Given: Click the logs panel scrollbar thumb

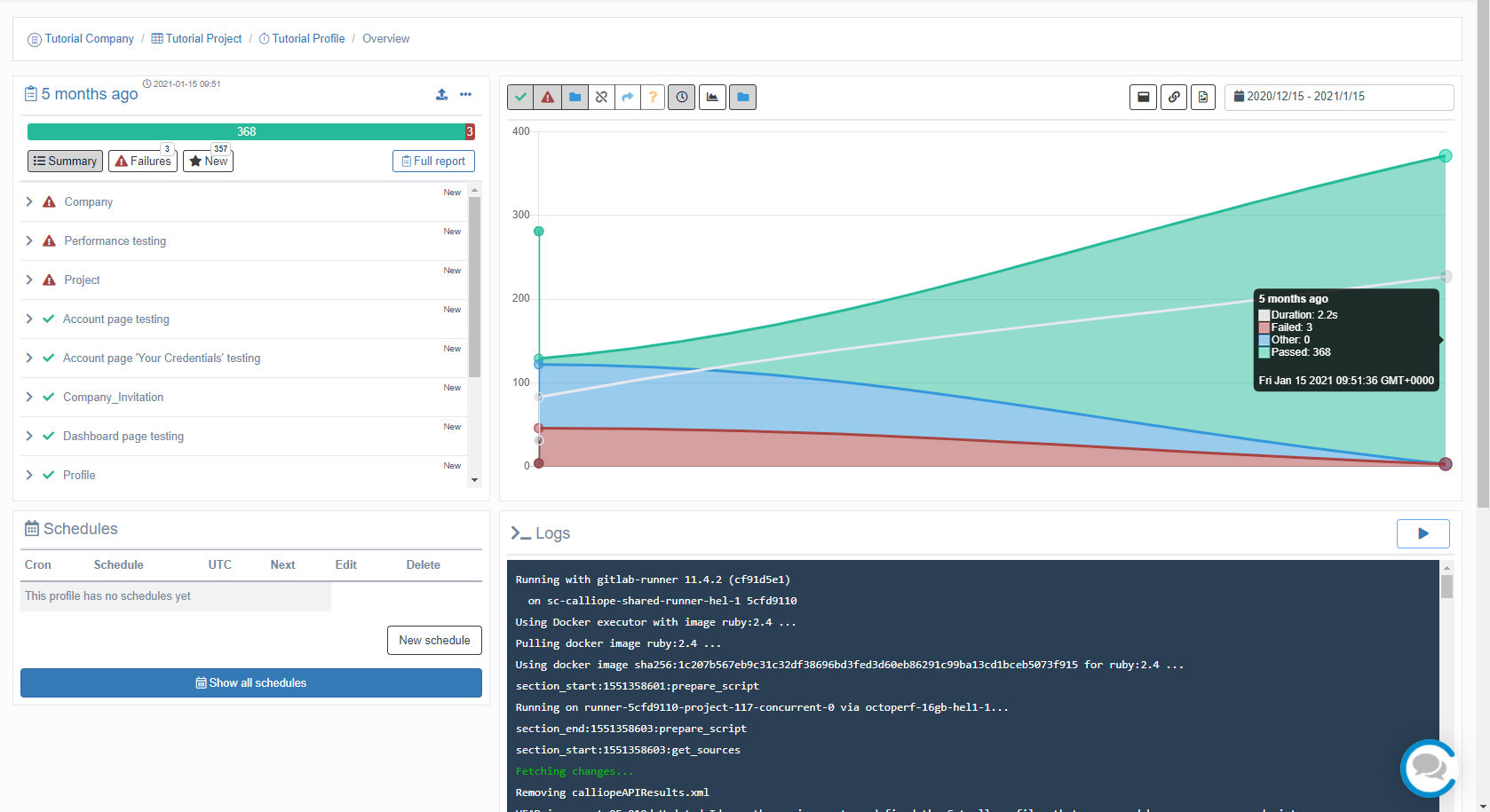Looking at the screenshot, I should [1447, 587].
